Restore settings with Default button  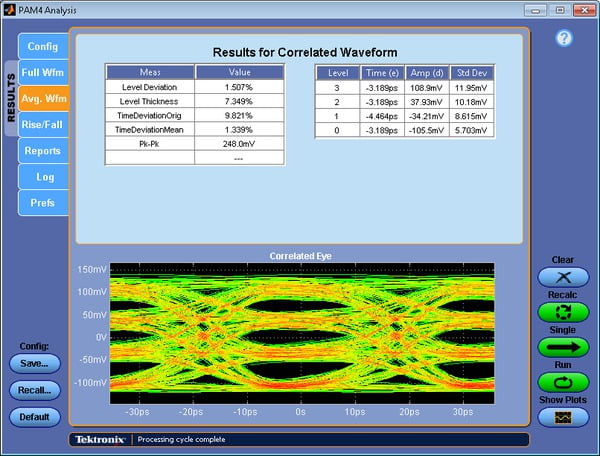(x=35, y=417)
